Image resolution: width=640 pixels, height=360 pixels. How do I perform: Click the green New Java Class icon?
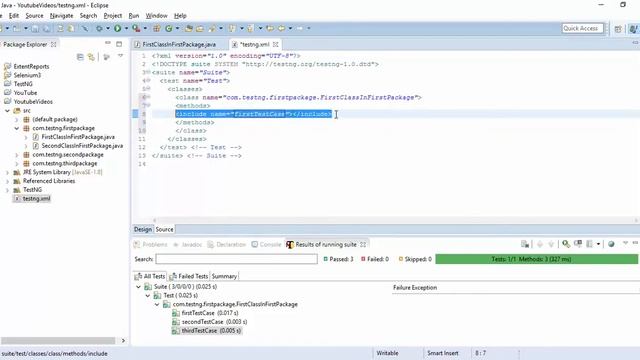click(x=169, y=28)
